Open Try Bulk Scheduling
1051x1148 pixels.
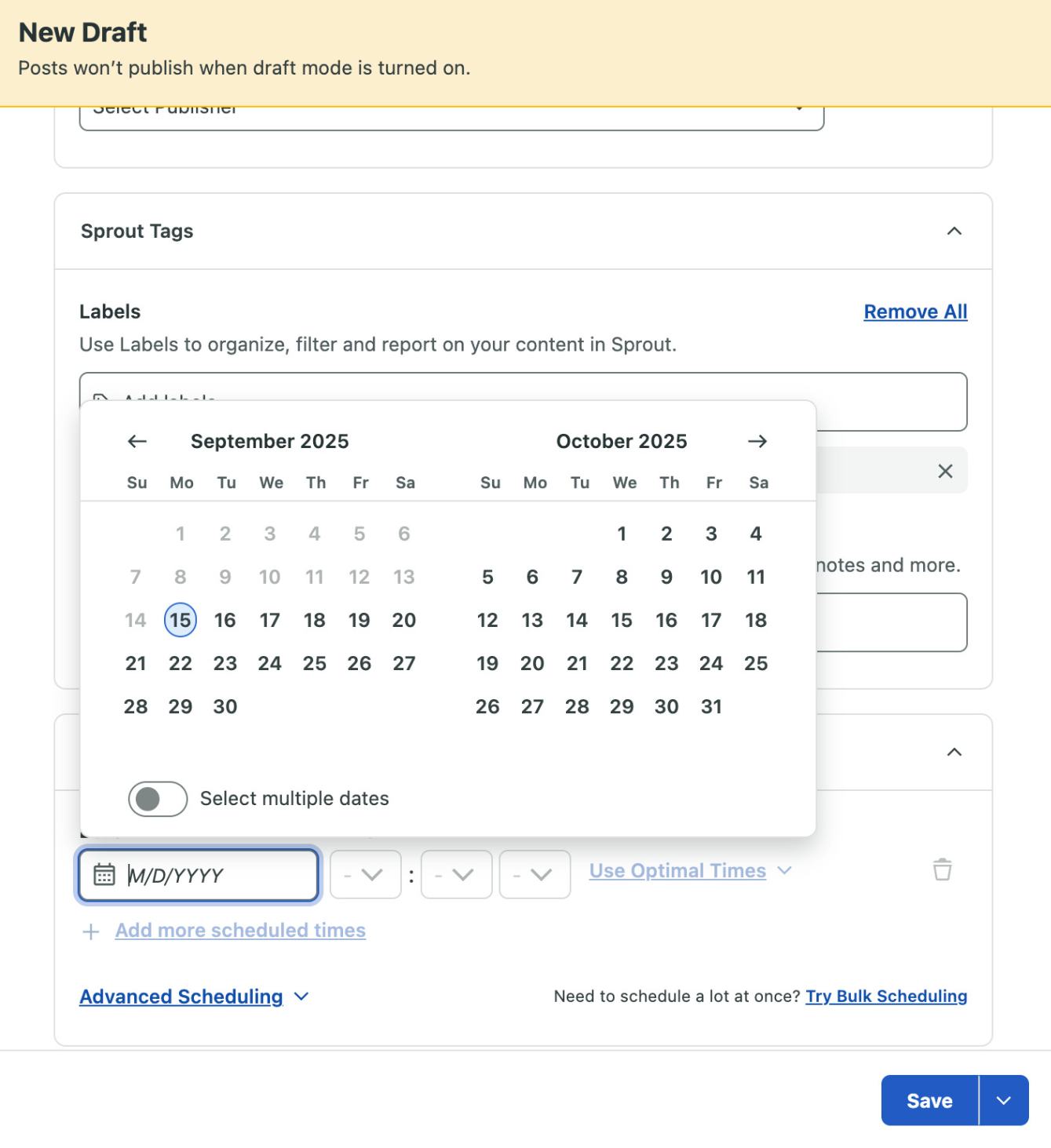(885, 996)
